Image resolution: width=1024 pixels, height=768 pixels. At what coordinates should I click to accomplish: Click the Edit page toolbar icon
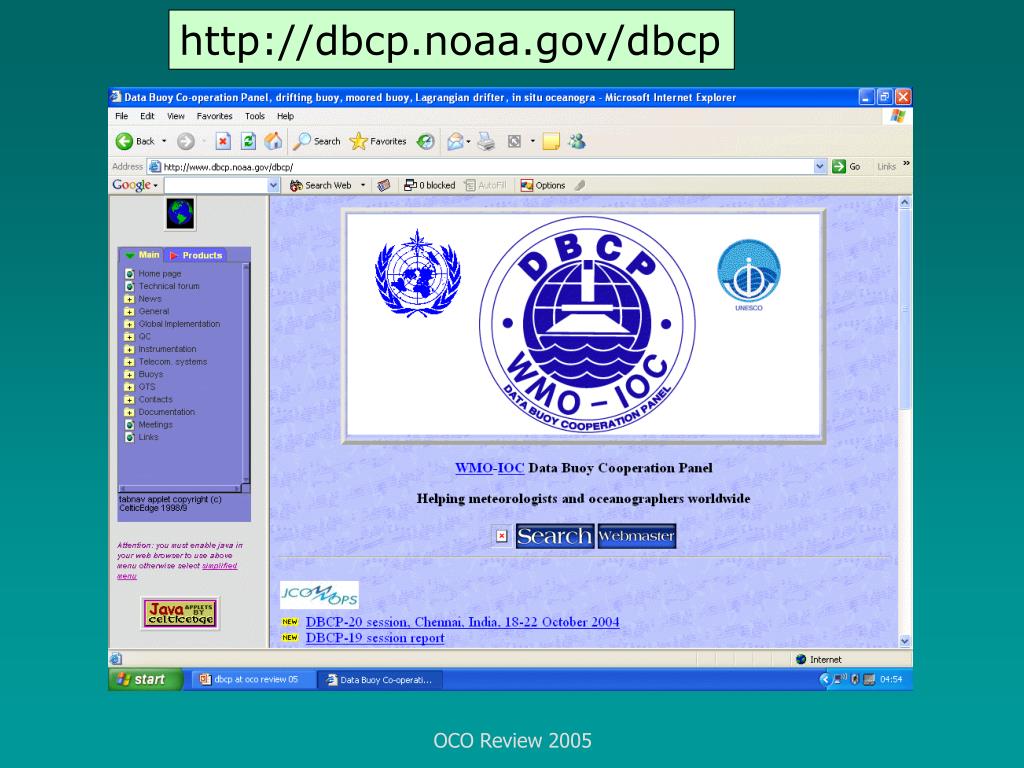515,141
